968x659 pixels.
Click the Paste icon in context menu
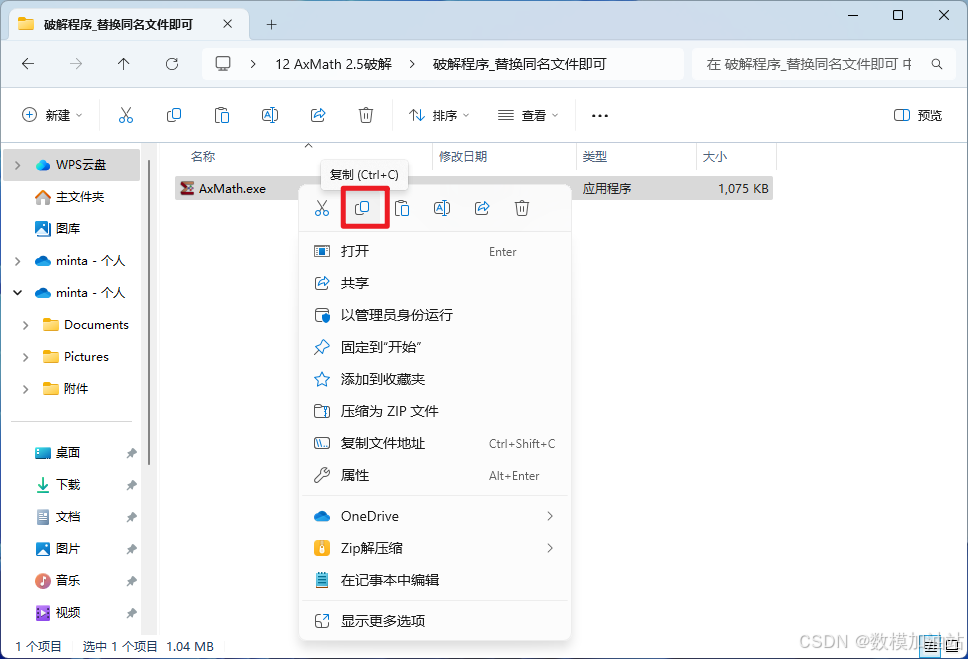point(402,208)
